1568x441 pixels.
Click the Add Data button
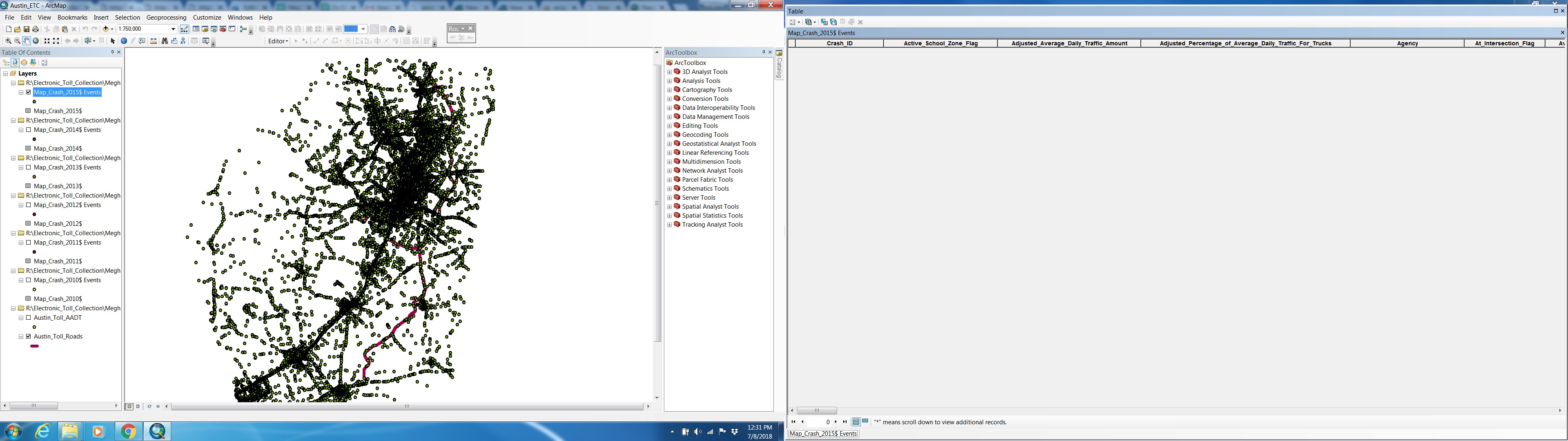pos(105,29)
